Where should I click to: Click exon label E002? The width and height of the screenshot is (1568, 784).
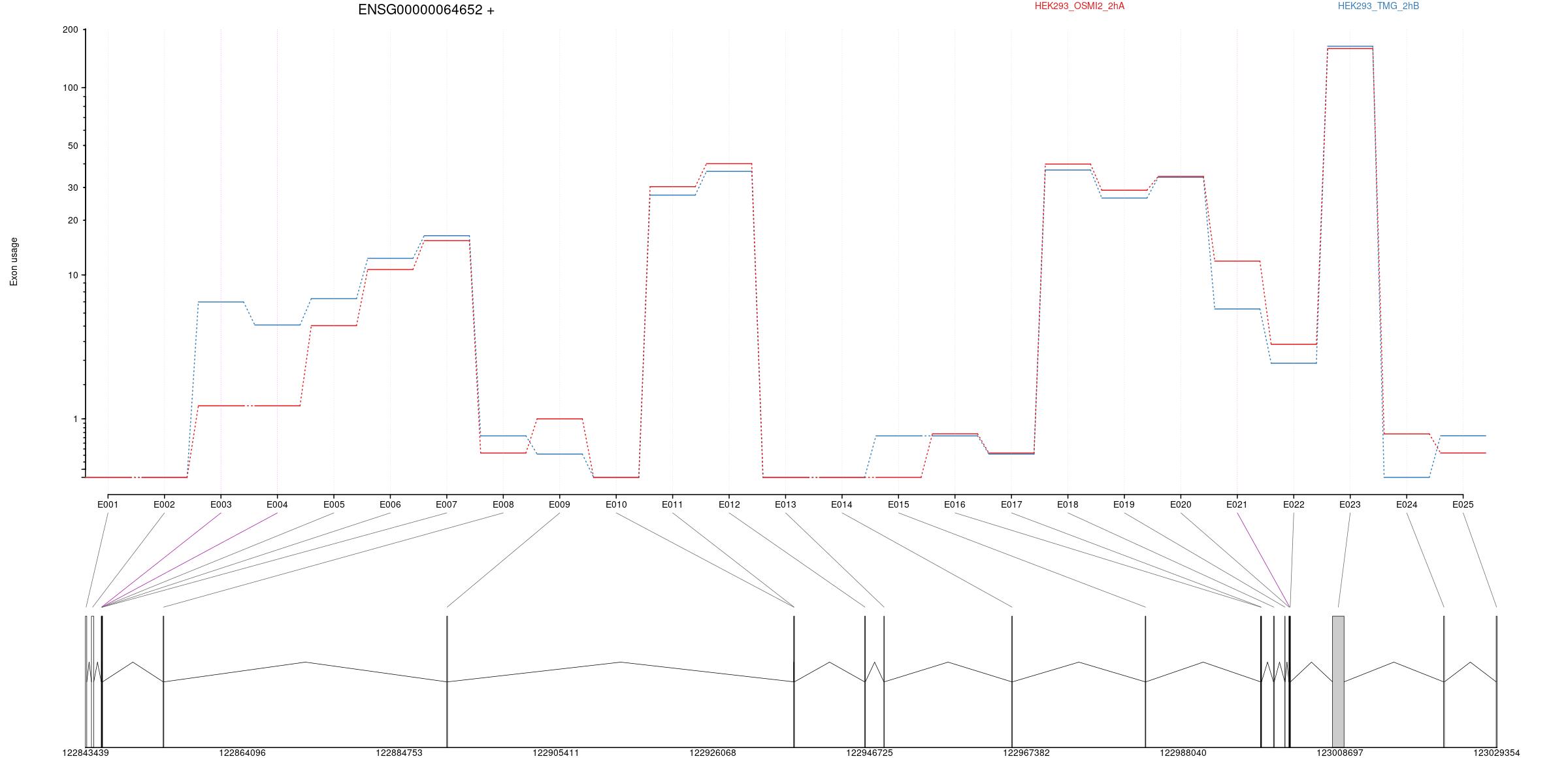click(164, 504)
